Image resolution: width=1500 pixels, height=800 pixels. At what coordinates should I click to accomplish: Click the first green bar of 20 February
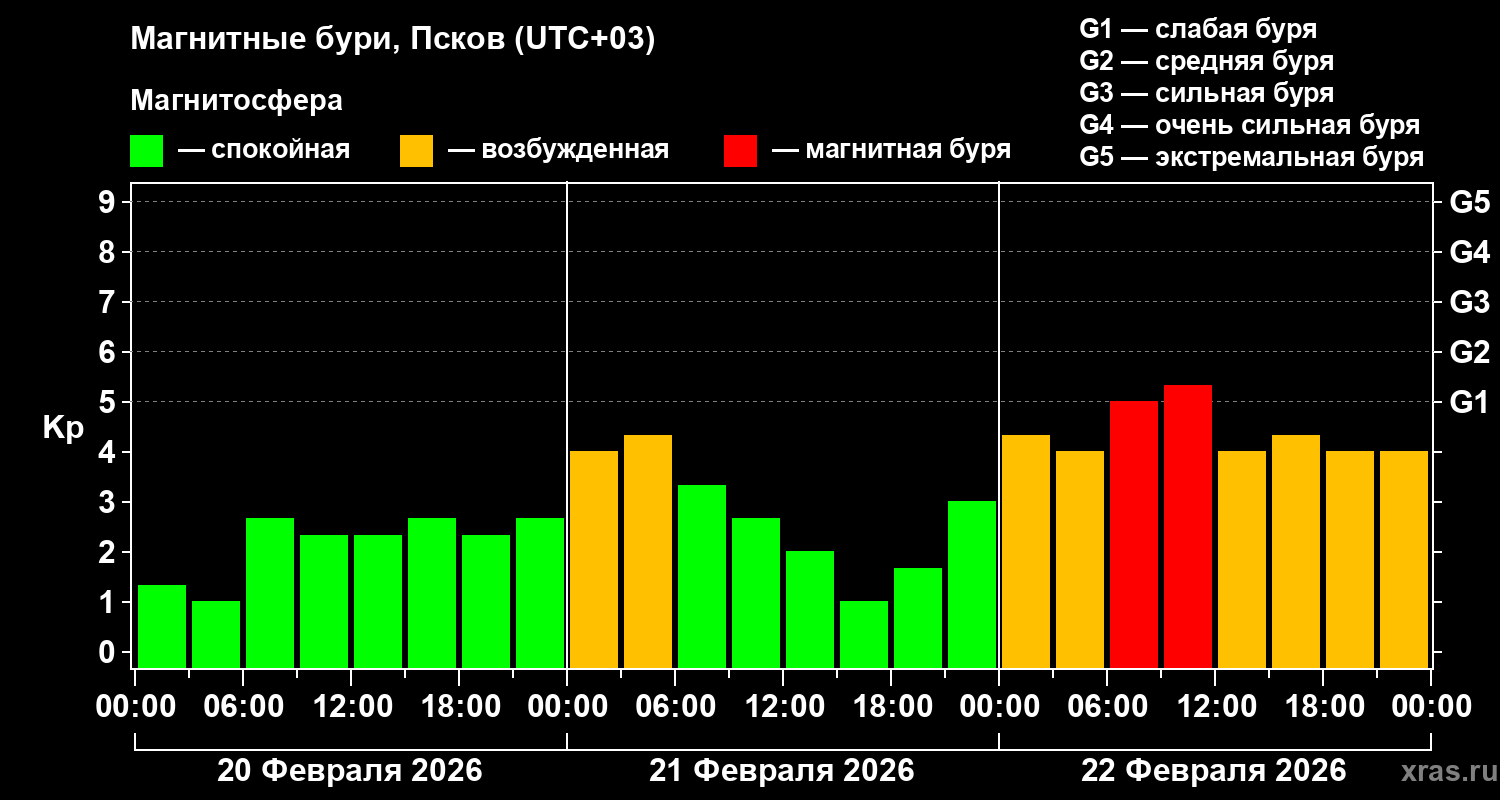point(162,626)
